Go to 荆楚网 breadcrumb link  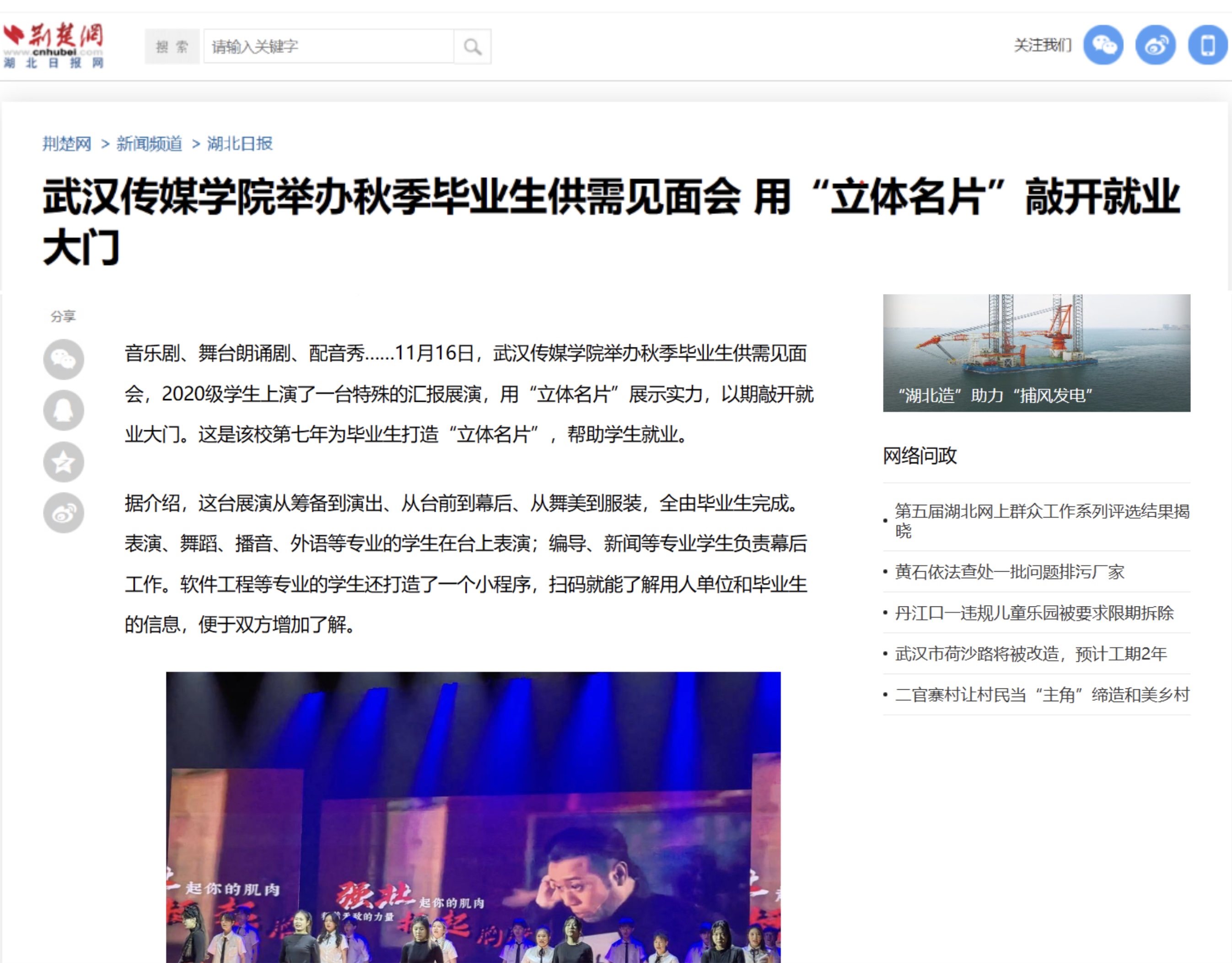[x=67, y=143]
